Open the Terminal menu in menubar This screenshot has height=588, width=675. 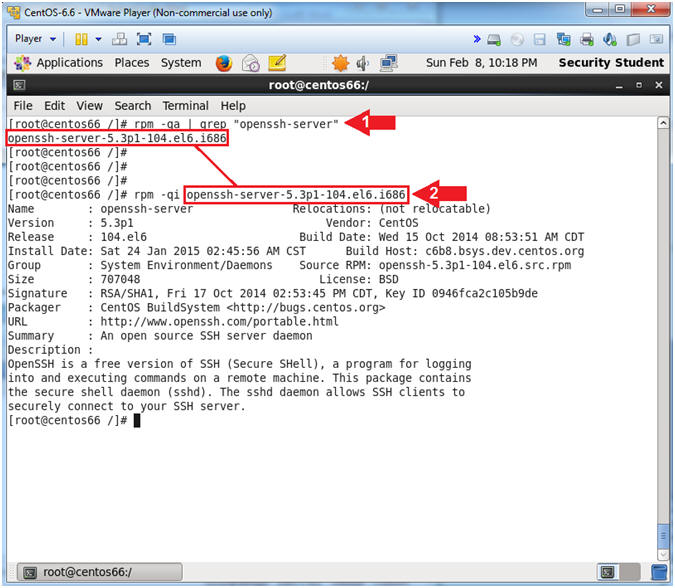tap(186, 106)
